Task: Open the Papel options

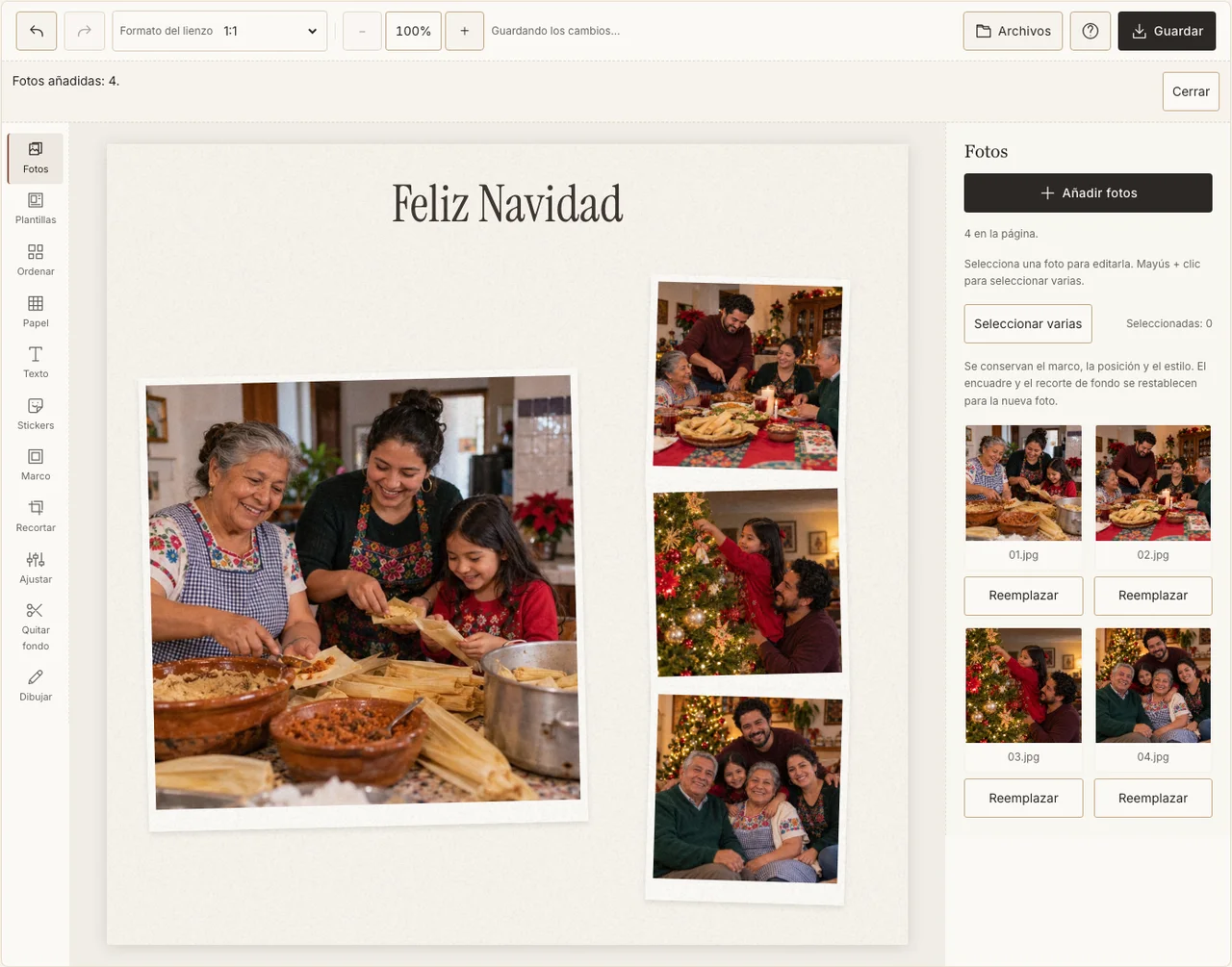Action: point(36,312)
